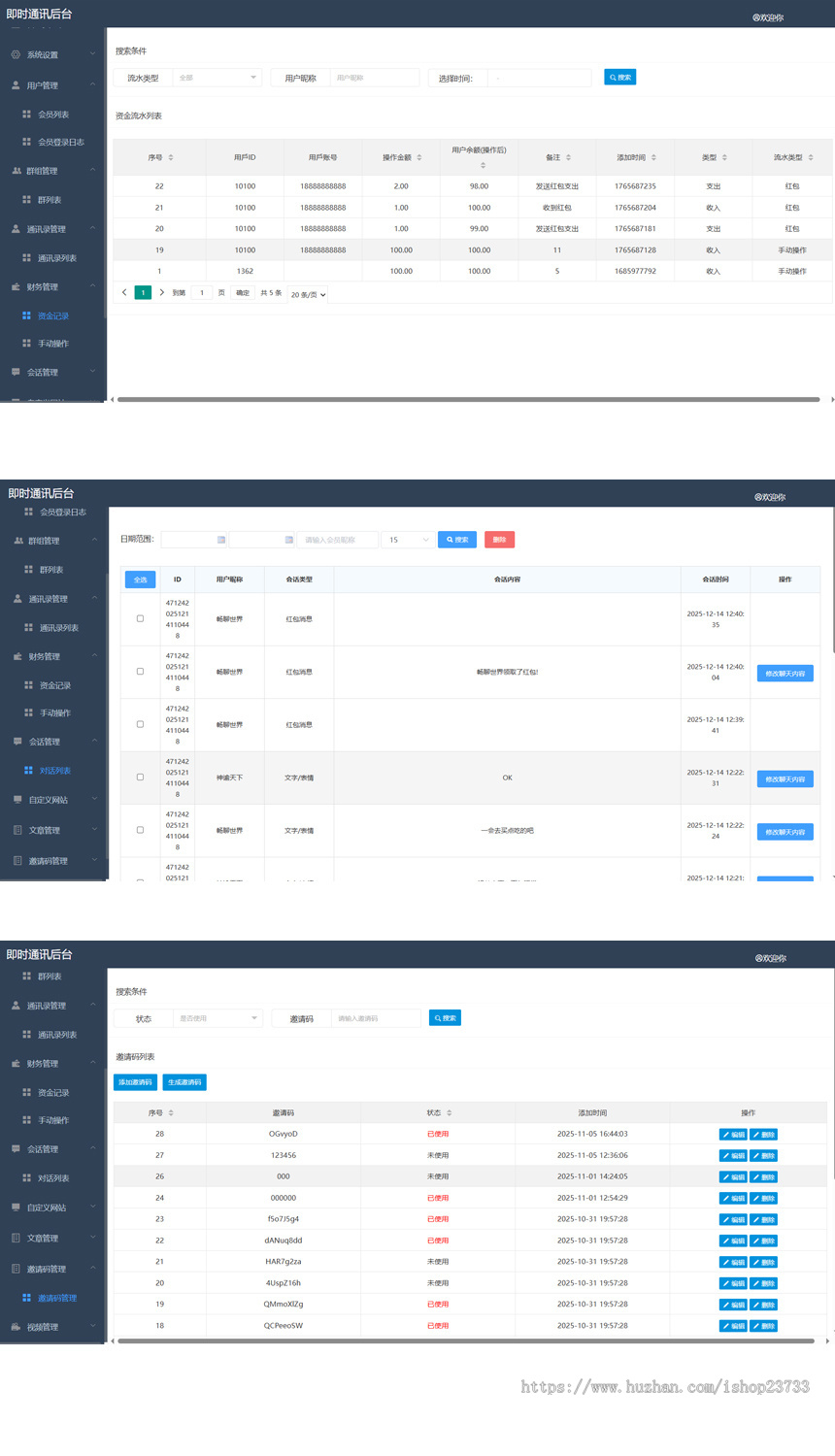
Task: Open 群列表 on fund records page sidebar
Action: coord(50,200)
